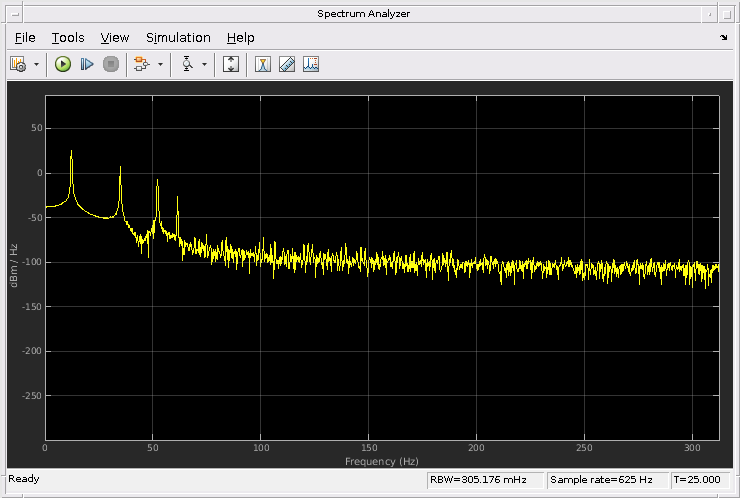Image resolution: width=740 pixels, height=498 pixels.
Task: Click the gray Stop simulation icon
Action: [x=111, y=64]
